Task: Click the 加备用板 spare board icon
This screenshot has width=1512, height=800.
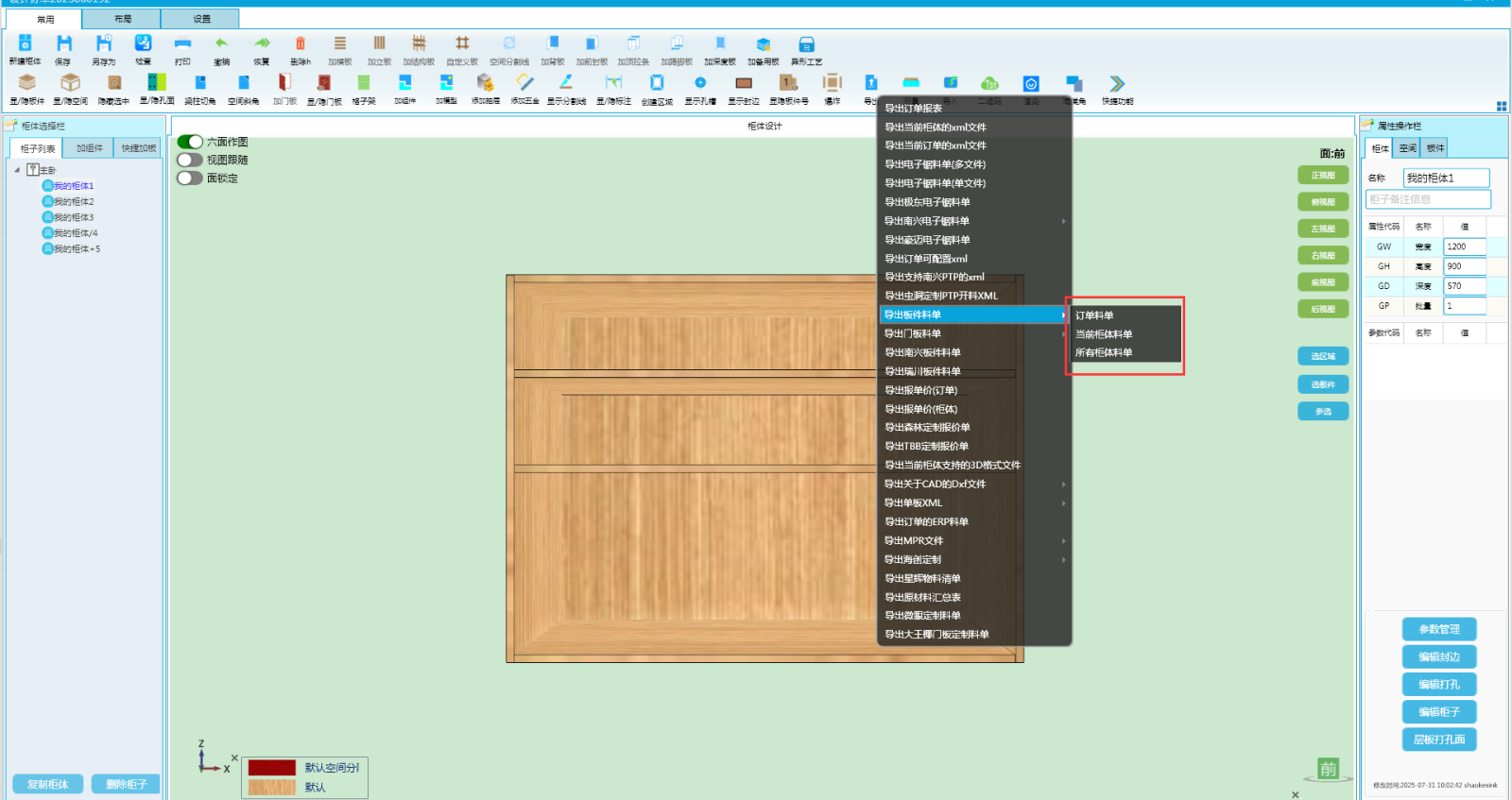Action: 764,43
